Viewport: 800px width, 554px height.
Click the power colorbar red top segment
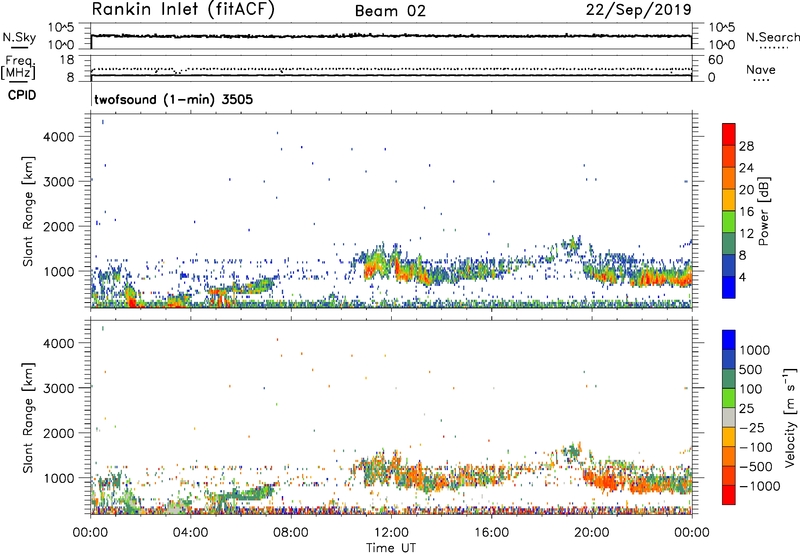[729, 135]
